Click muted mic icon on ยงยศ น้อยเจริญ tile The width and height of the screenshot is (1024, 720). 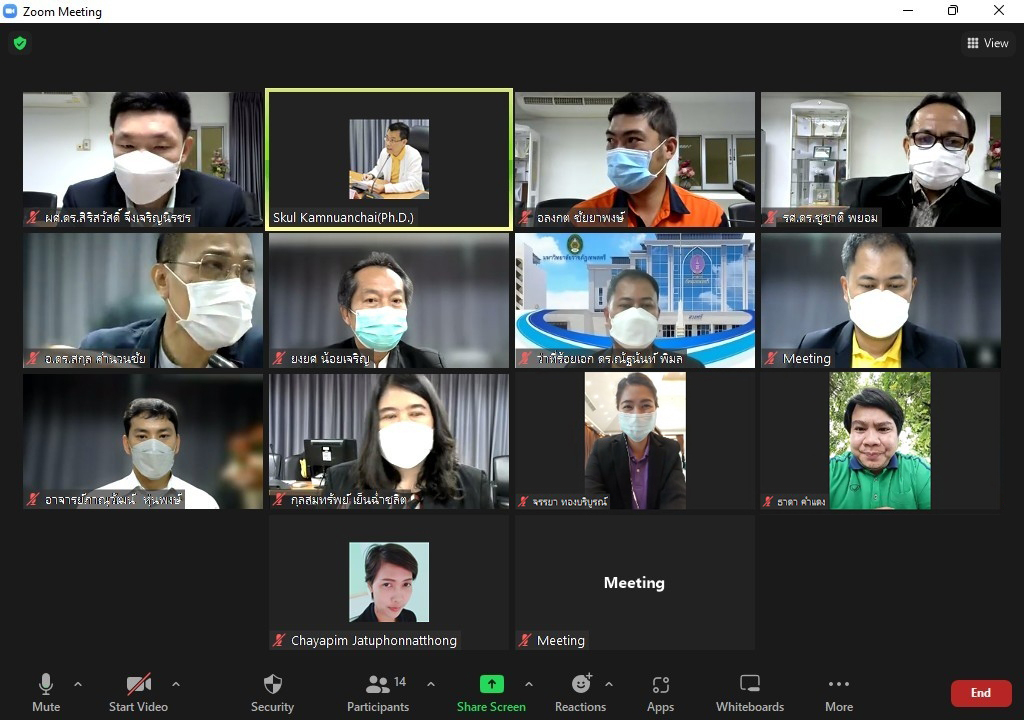pyautogui.click(x=279, y=358)
